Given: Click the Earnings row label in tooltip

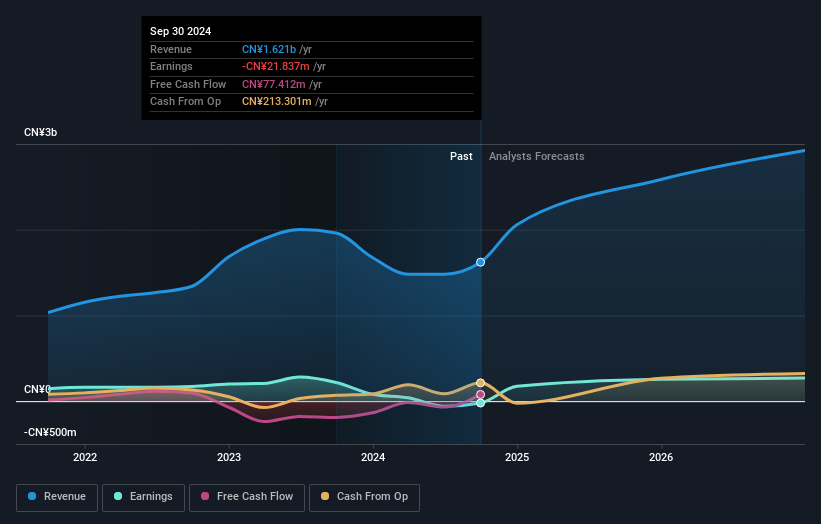Looking at the screenshot, I should pos(171,66).
